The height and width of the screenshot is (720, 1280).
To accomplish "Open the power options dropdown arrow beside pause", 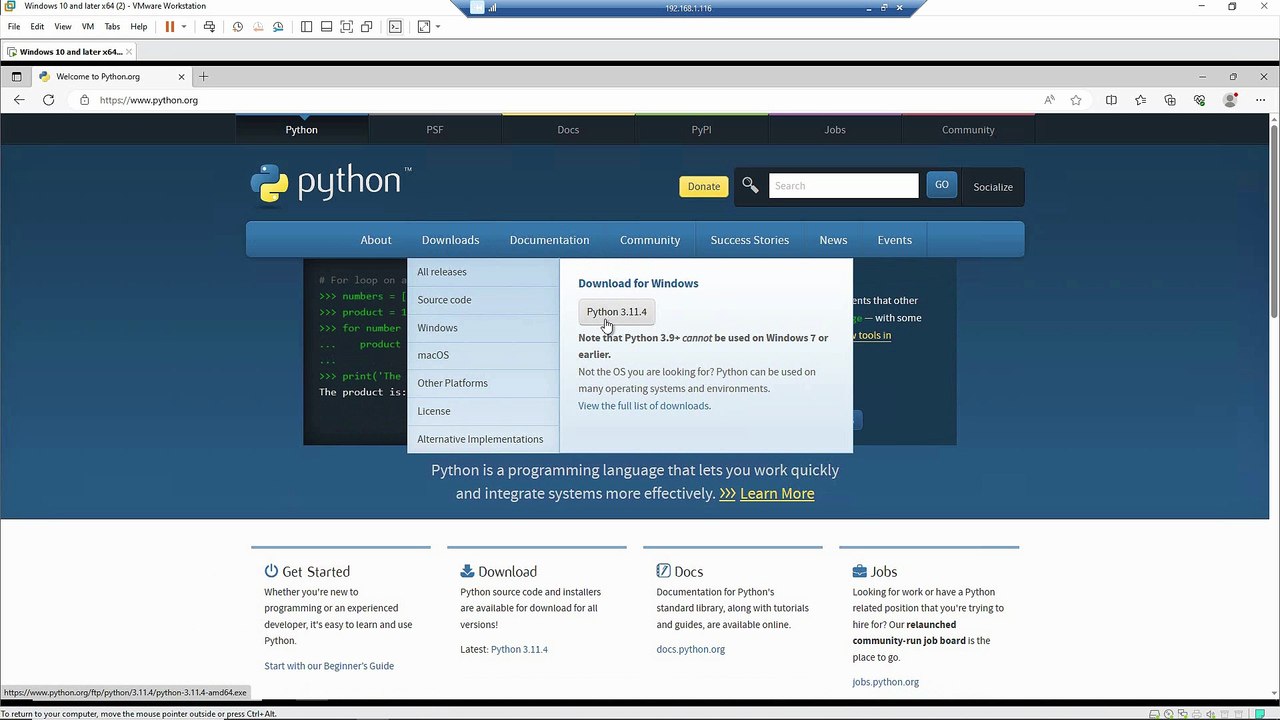I will (x=184, y=27).
